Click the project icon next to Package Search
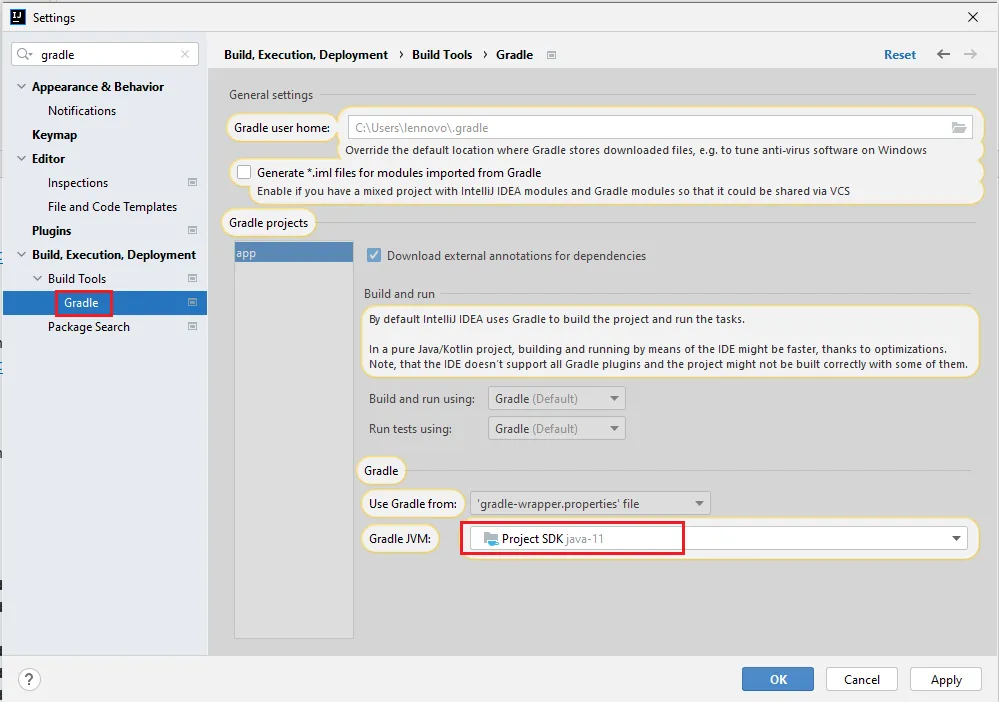999x702 pixels. tap(192, 326)
